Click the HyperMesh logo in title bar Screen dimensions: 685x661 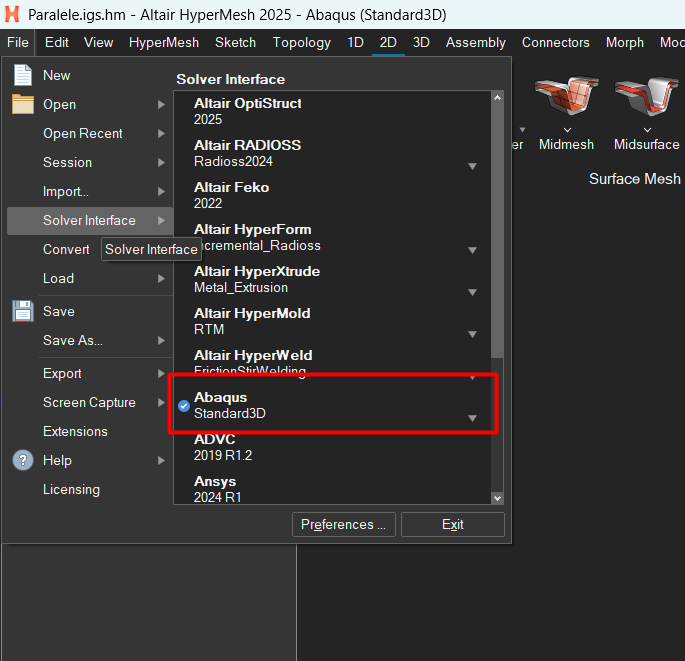[x=12, y=14]
